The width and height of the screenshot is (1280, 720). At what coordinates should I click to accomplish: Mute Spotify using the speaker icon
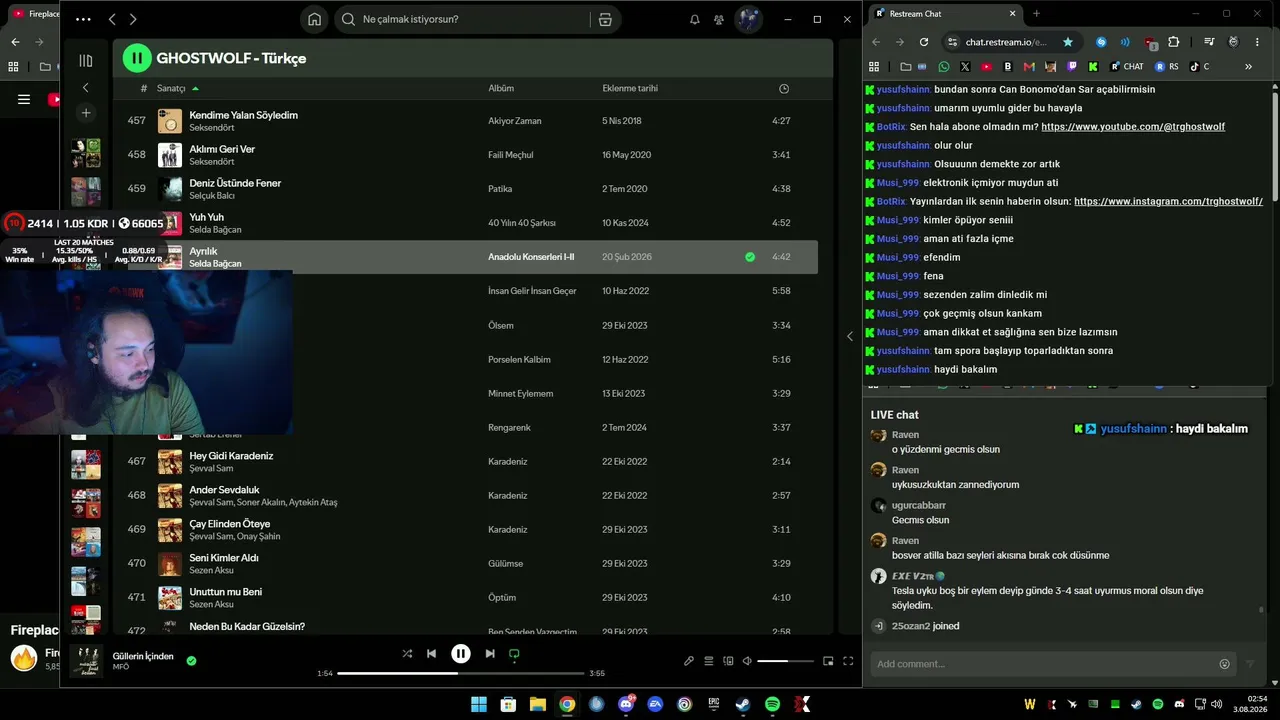pos(747,661)
